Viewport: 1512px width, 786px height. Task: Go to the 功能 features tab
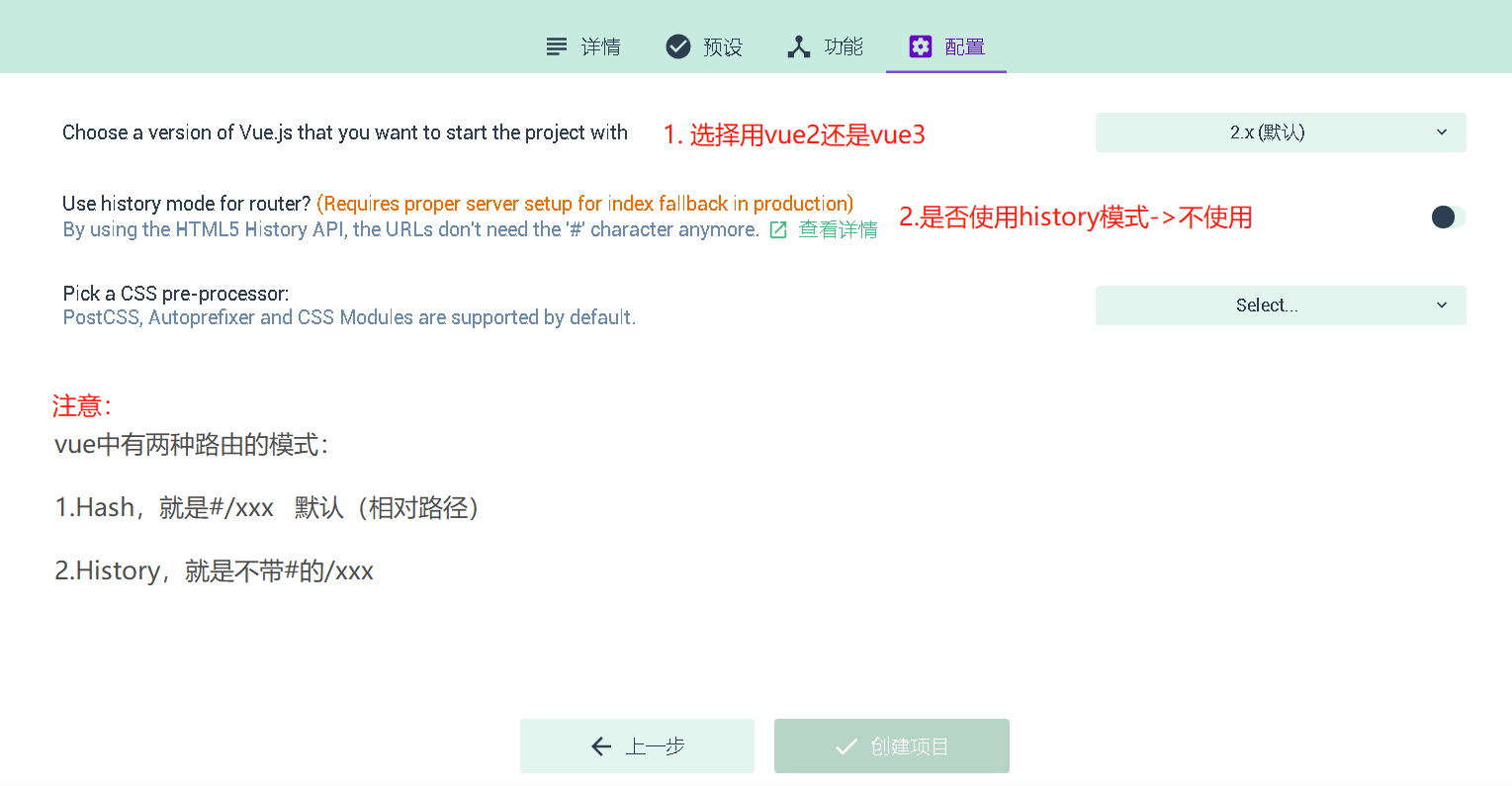tap(825, 46)
